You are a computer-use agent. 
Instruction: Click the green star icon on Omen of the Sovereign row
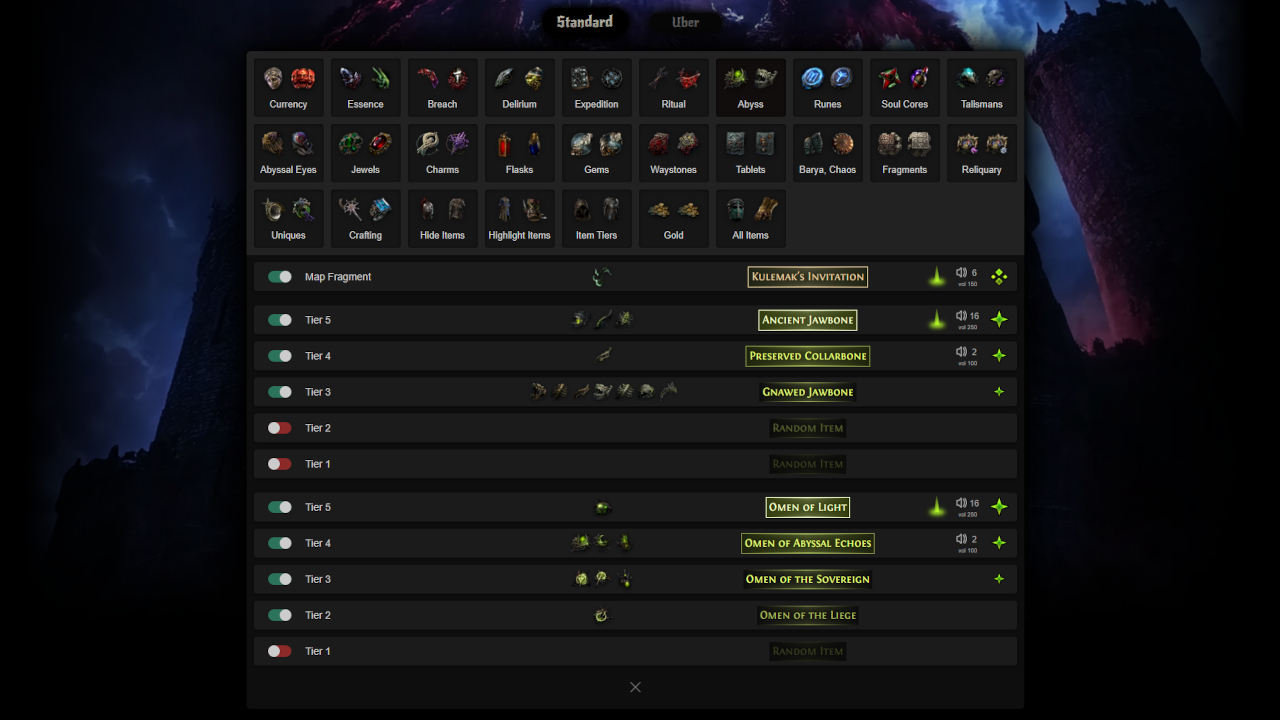tap(999, 579)
